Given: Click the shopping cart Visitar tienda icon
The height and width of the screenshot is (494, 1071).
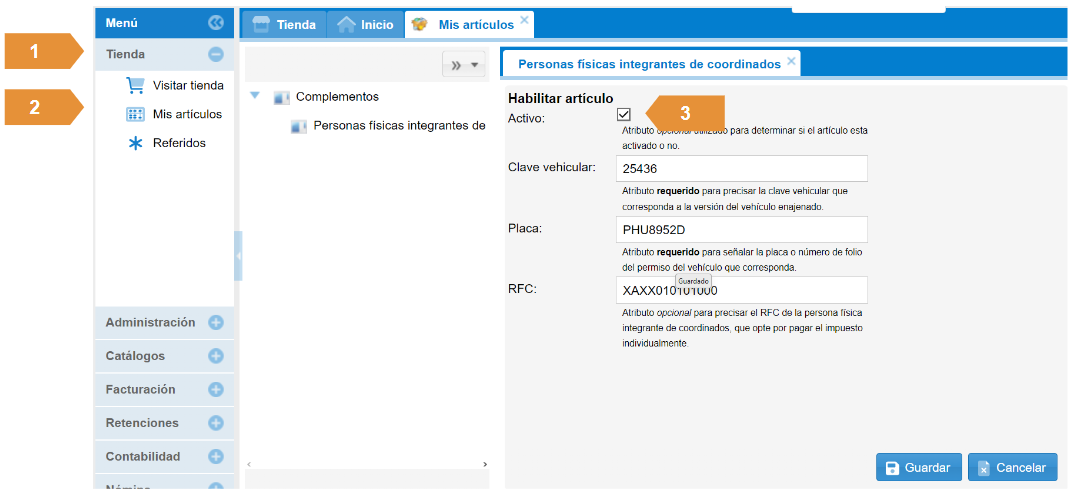Looking at the screenshot, I should point(135,85).
